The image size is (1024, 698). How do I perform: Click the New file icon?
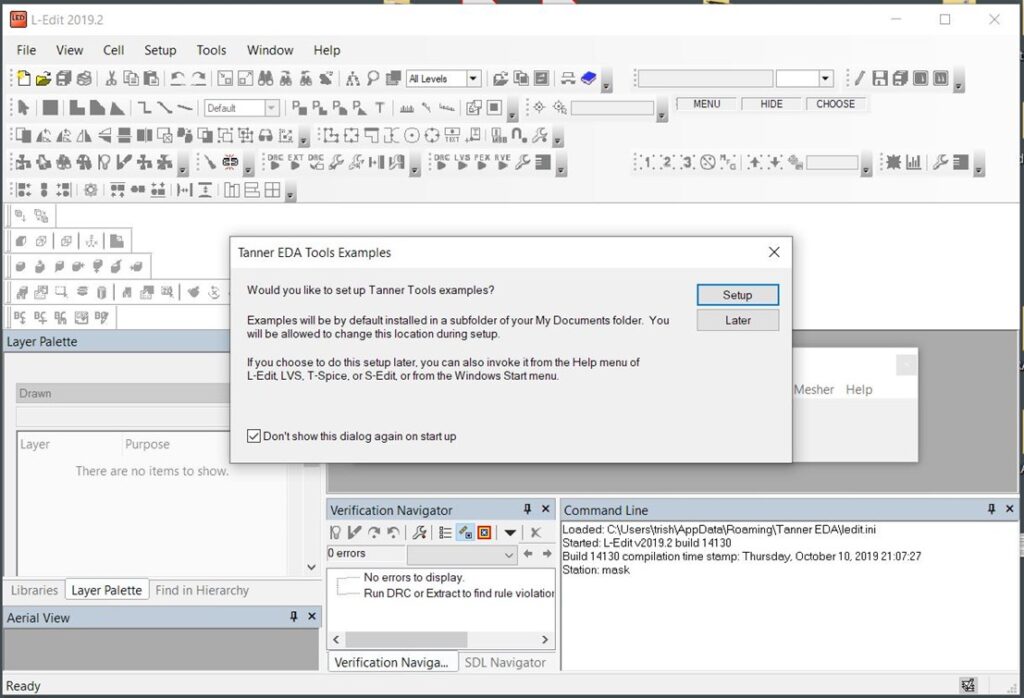[24, 78]
